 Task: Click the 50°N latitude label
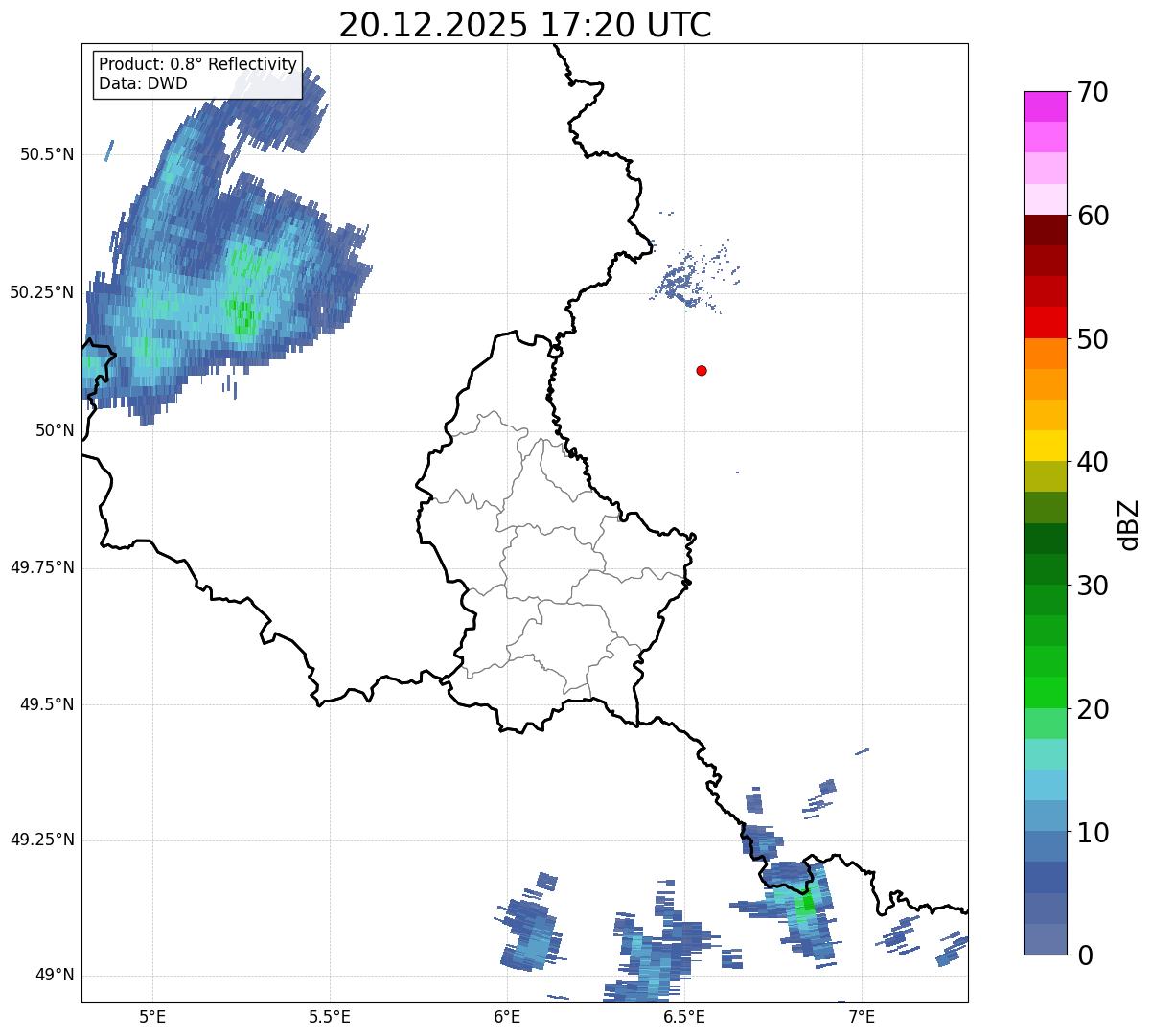[55, 430]
